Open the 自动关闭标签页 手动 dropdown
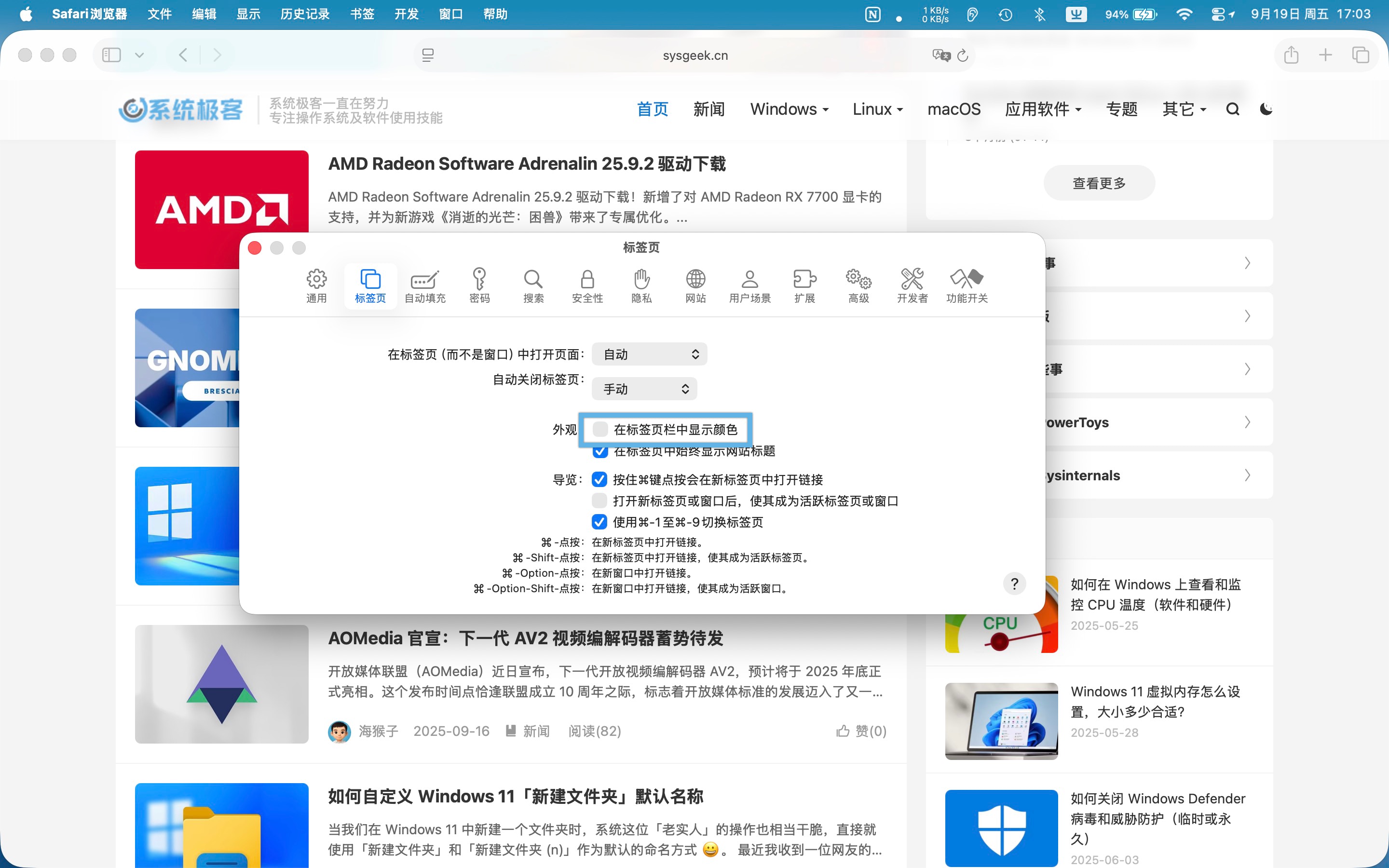 pos(644,389)
